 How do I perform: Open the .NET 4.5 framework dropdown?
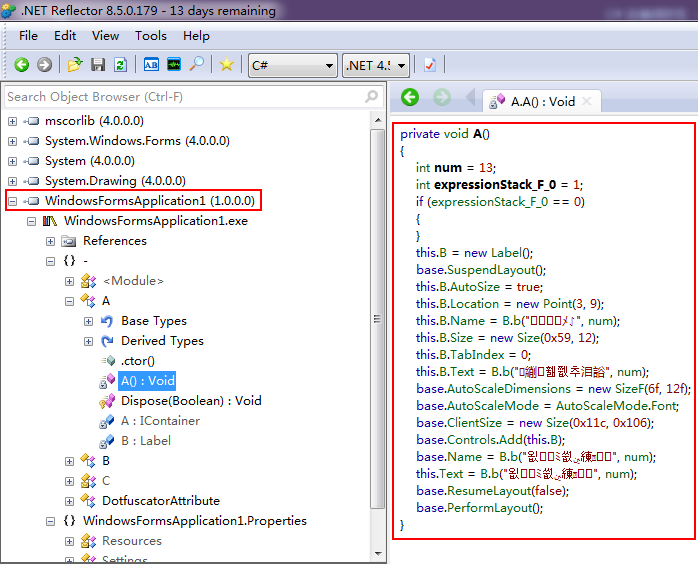pos(376,65)
